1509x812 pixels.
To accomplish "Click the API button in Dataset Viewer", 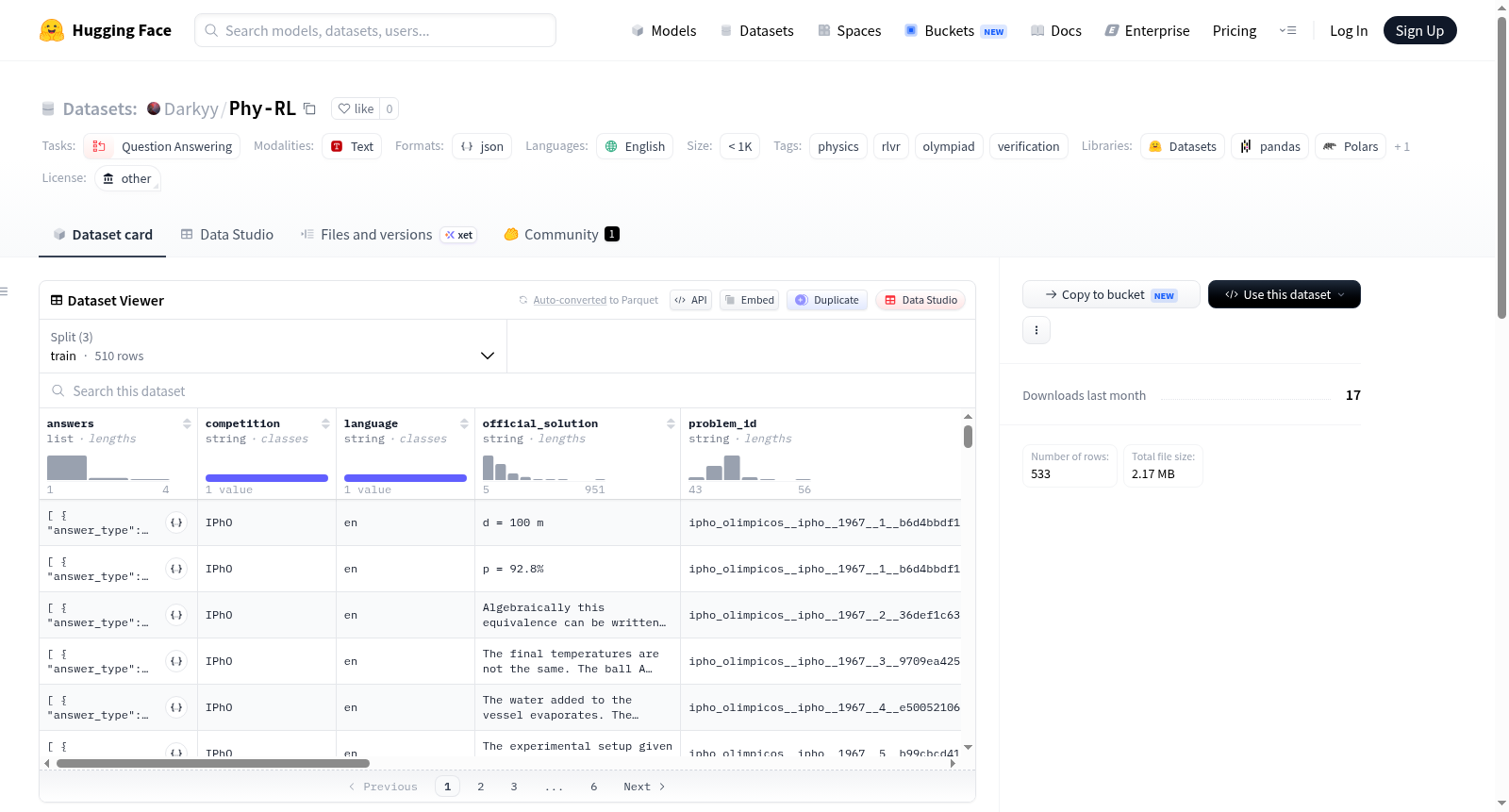I will coord(690,300).
